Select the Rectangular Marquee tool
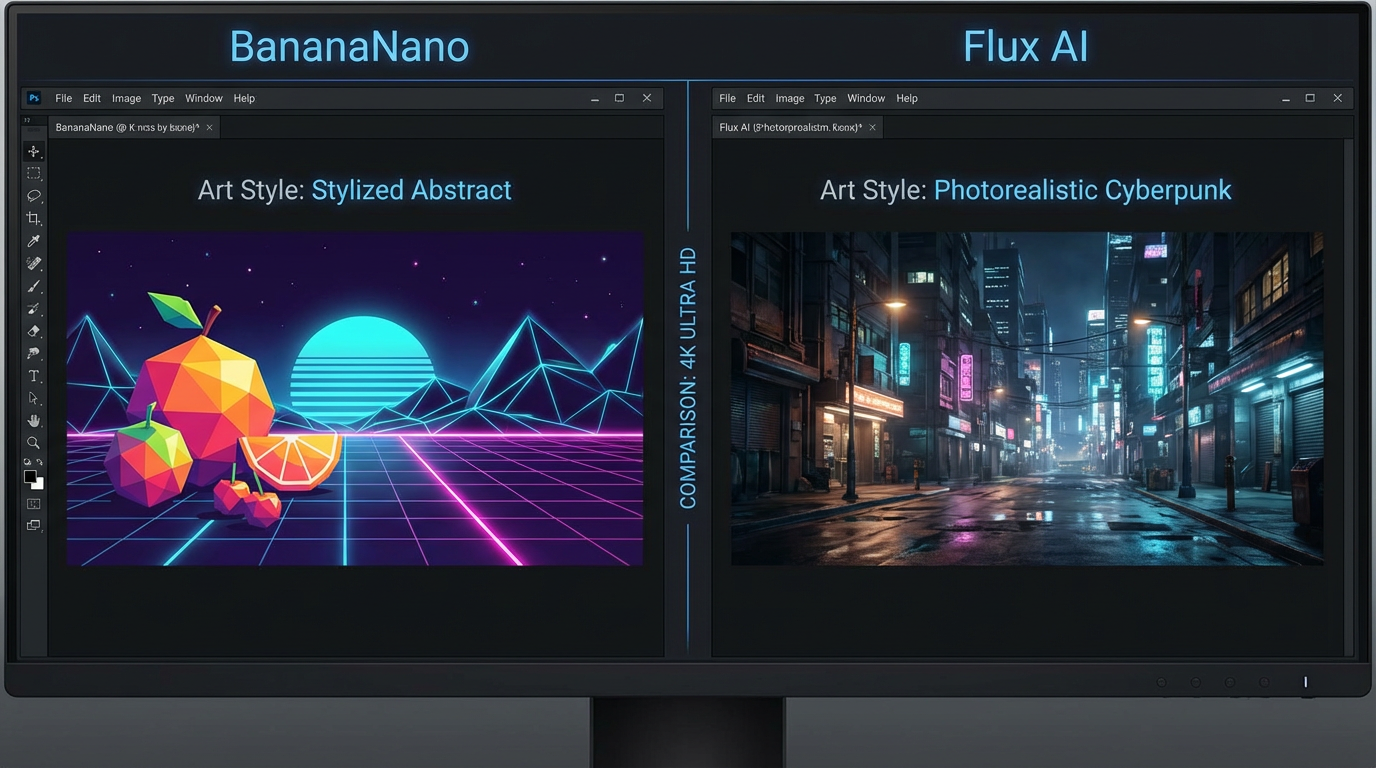The width and height of the screenshot is (1376, 768). tap(33, 172)
